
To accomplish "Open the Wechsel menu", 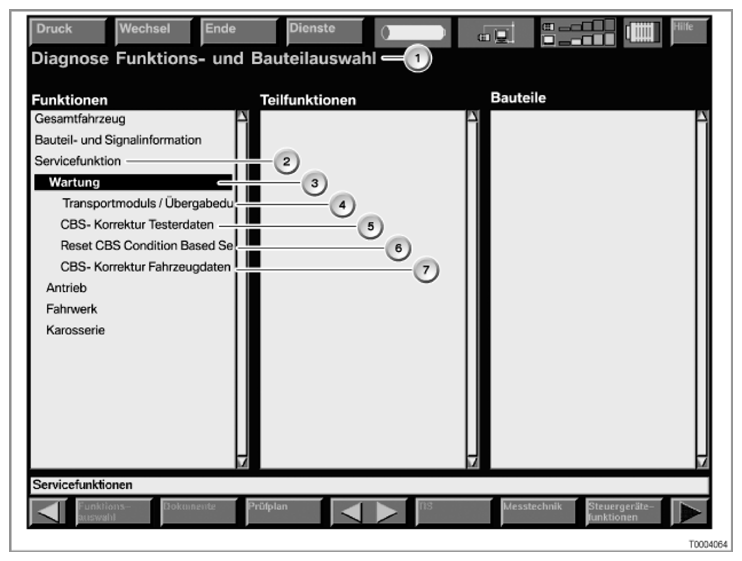I will tap(152, 32).
